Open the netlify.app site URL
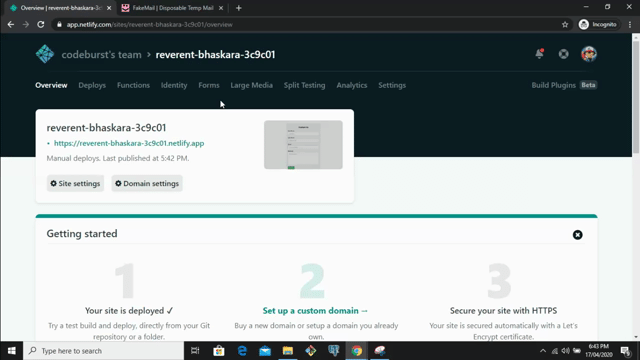Image resolution: width=640 pixels, height=360 pixels. tap(129, 143)
